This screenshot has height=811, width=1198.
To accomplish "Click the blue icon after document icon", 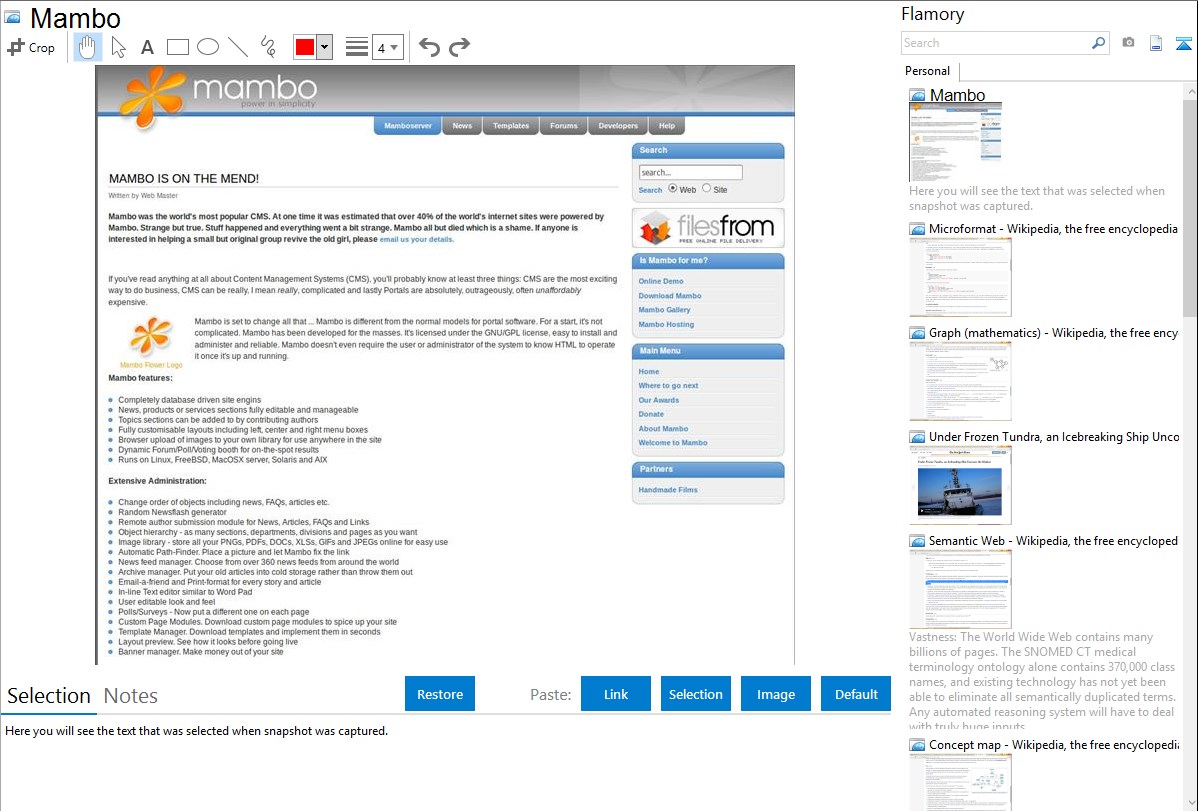I will 1183,43.
